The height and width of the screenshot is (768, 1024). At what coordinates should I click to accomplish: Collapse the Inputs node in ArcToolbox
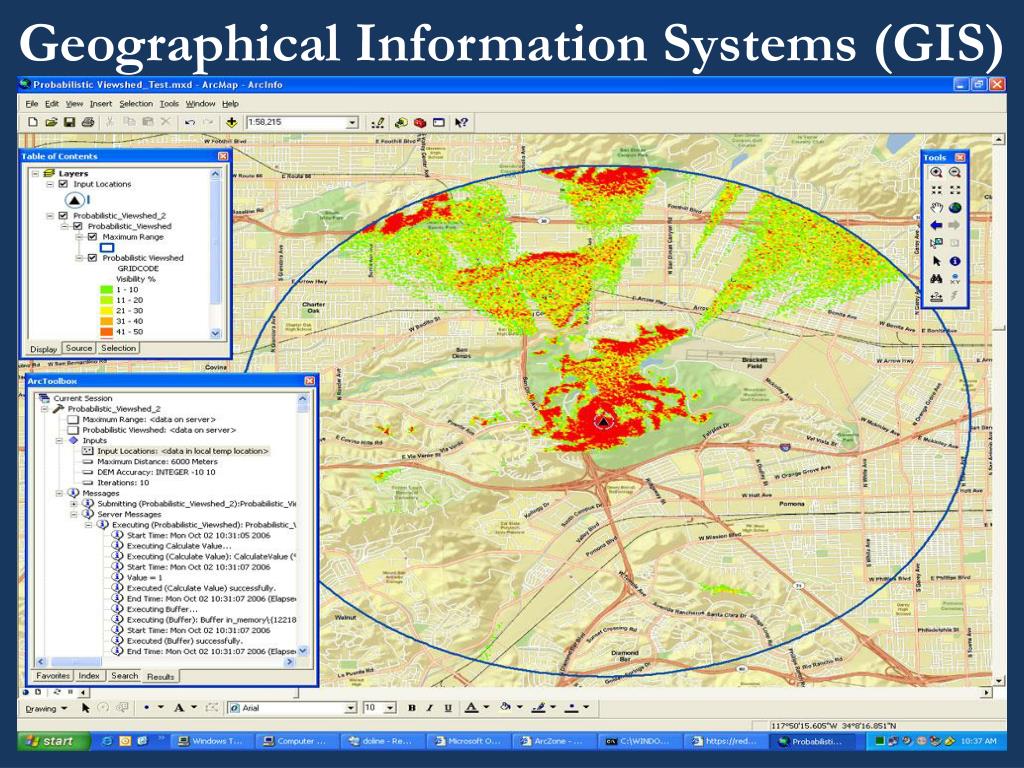59,441
